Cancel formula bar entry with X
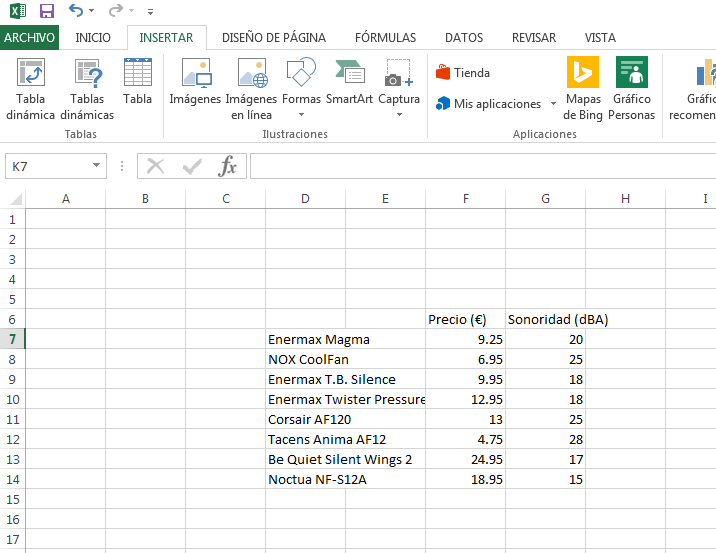Viewport: 716px width, 553px height. coord(155,166)
